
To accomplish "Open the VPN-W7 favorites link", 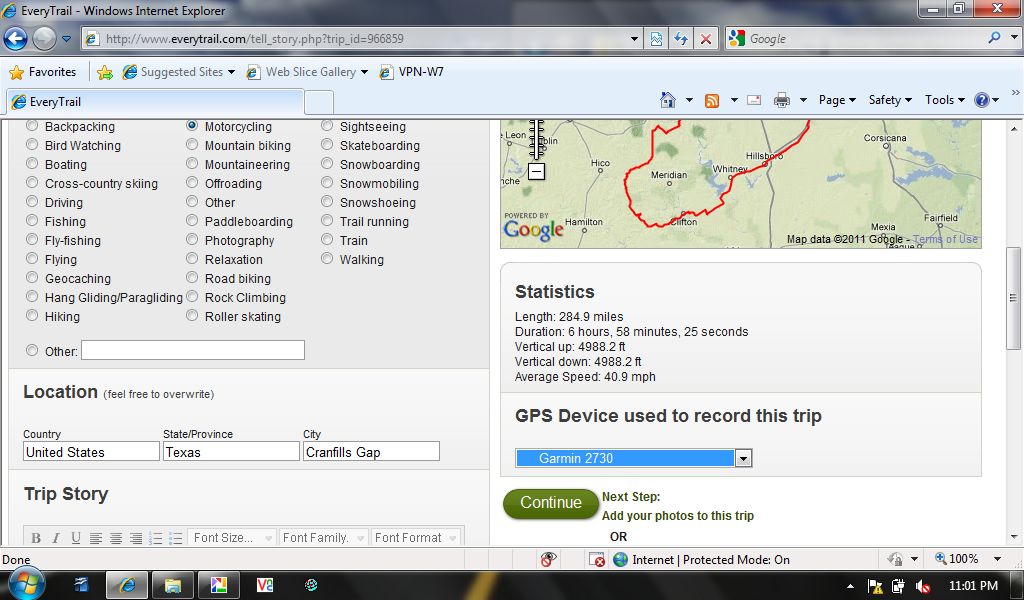I will 412,72.
